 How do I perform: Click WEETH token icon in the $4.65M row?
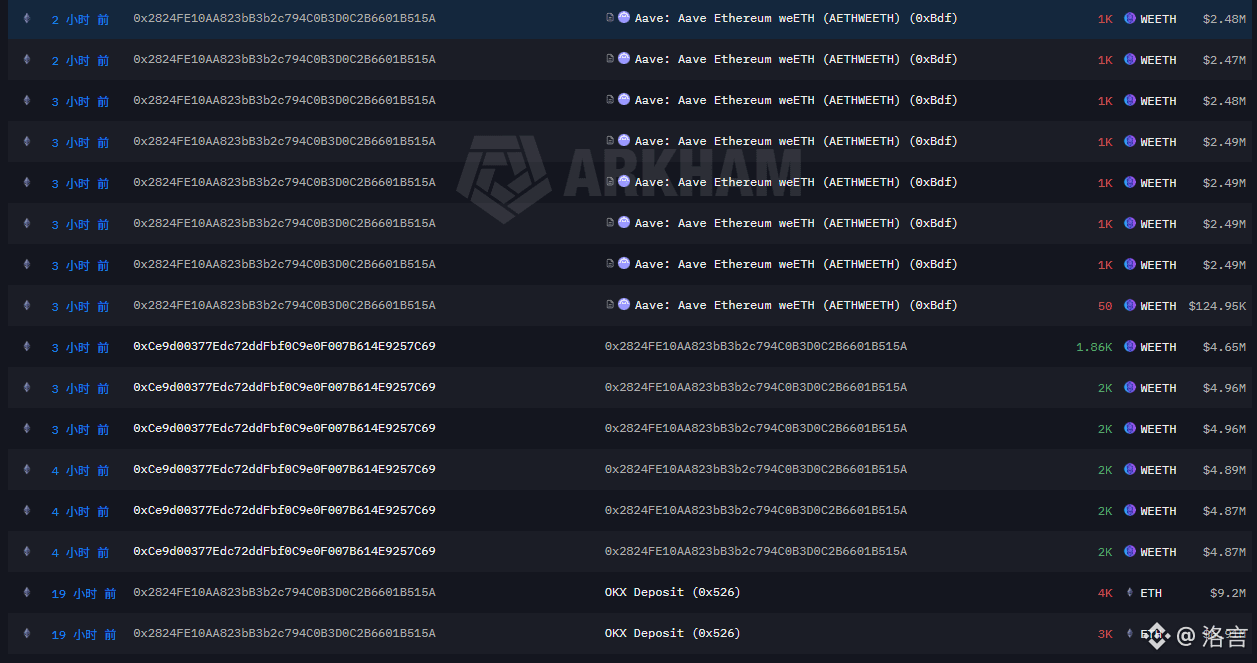(1130, 347)
